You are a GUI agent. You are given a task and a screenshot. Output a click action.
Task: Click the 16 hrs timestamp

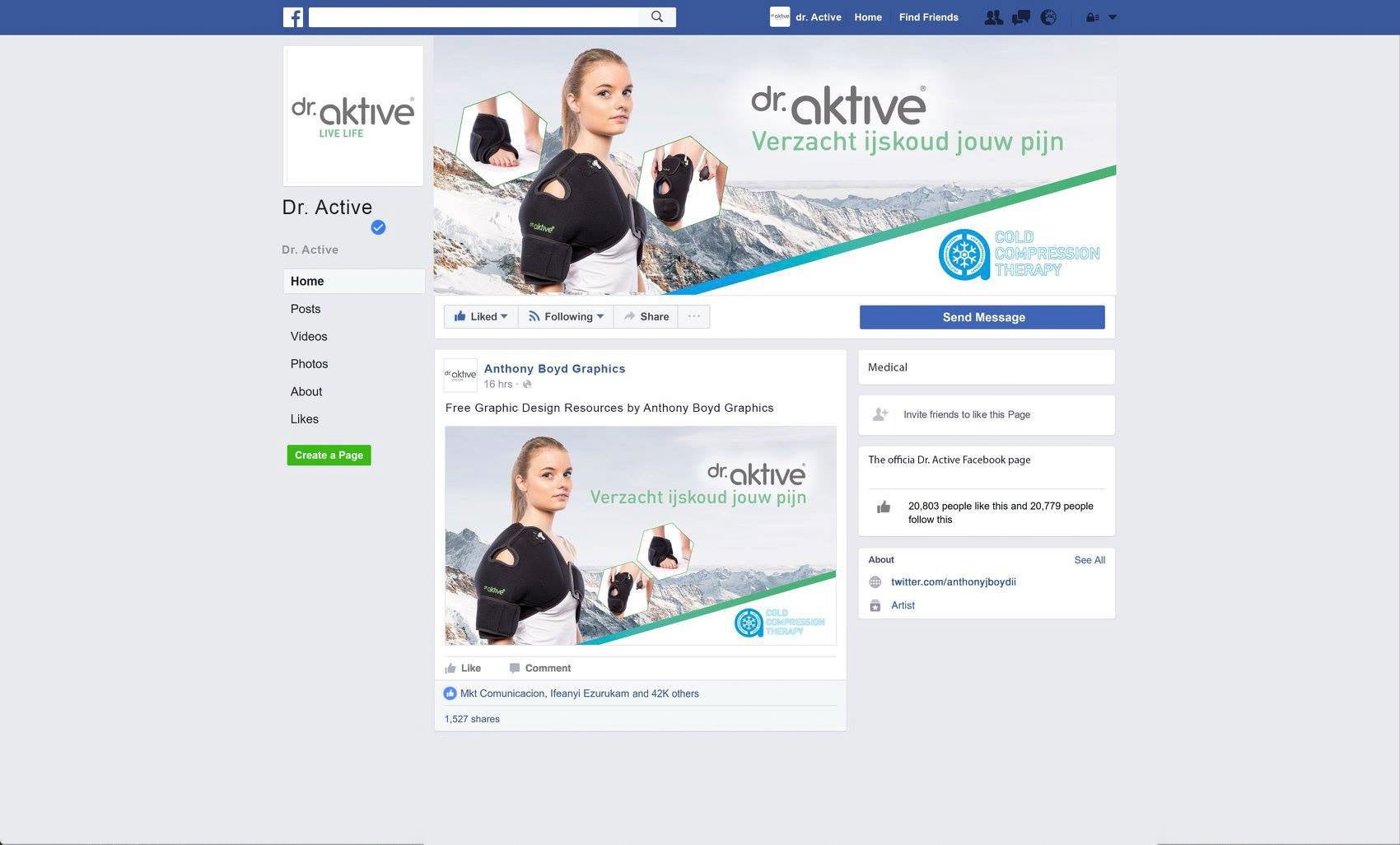pyautogui.click(x=497, y=385)
